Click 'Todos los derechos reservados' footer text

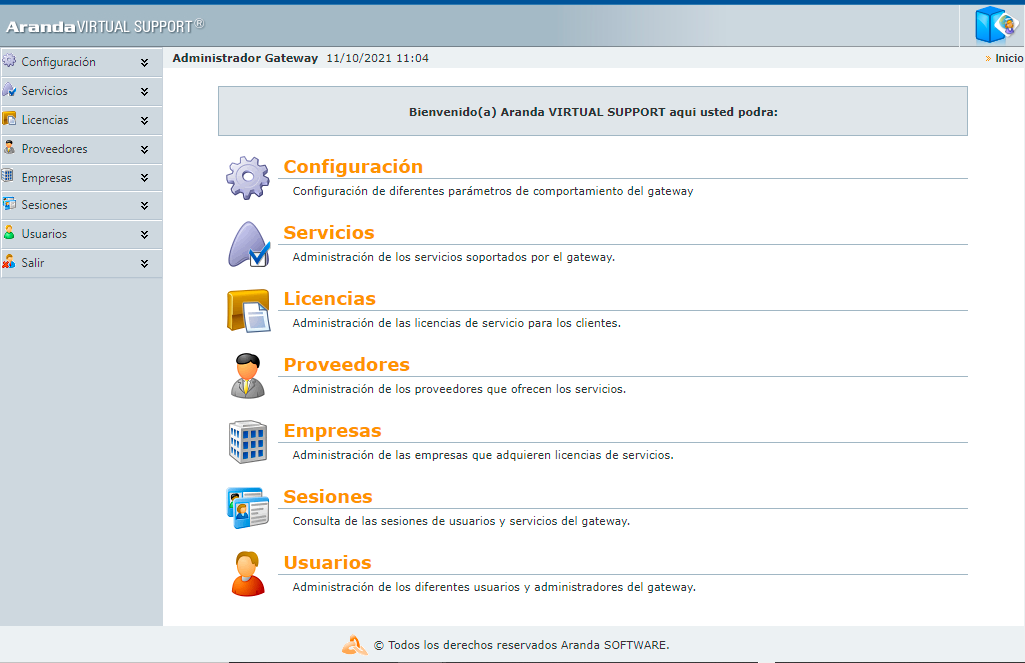(x=522, y=645)
